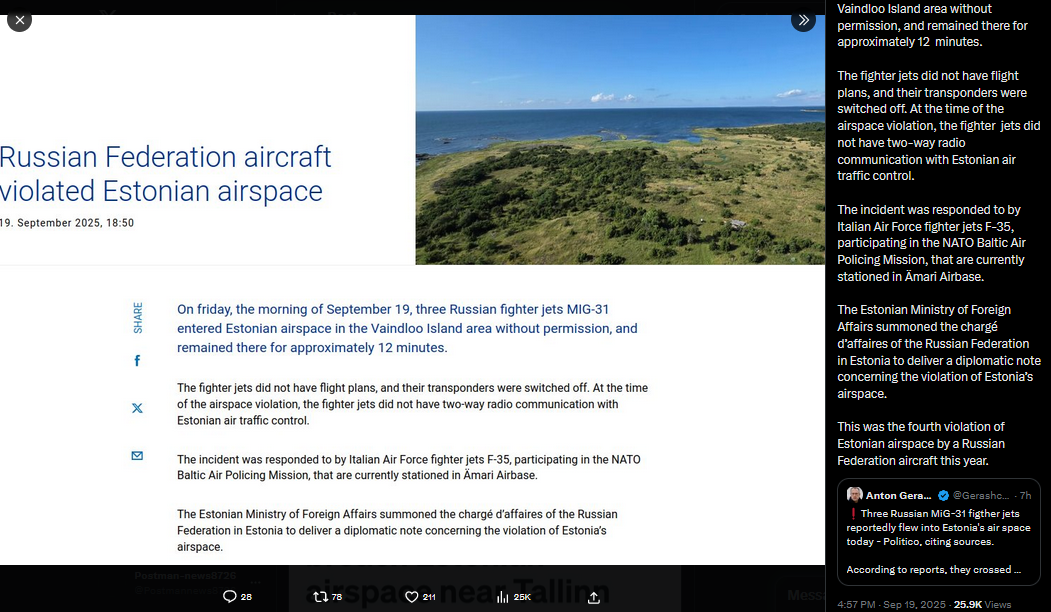Click the 7h timestamp in quoted tweet
1051x612 pixels.
(1026, 495)
